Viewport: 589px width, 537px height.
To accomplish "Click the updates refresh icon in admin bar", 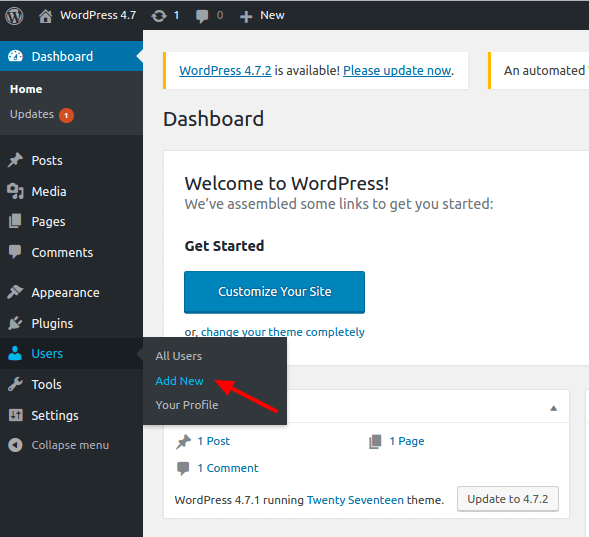I will 159,16.
